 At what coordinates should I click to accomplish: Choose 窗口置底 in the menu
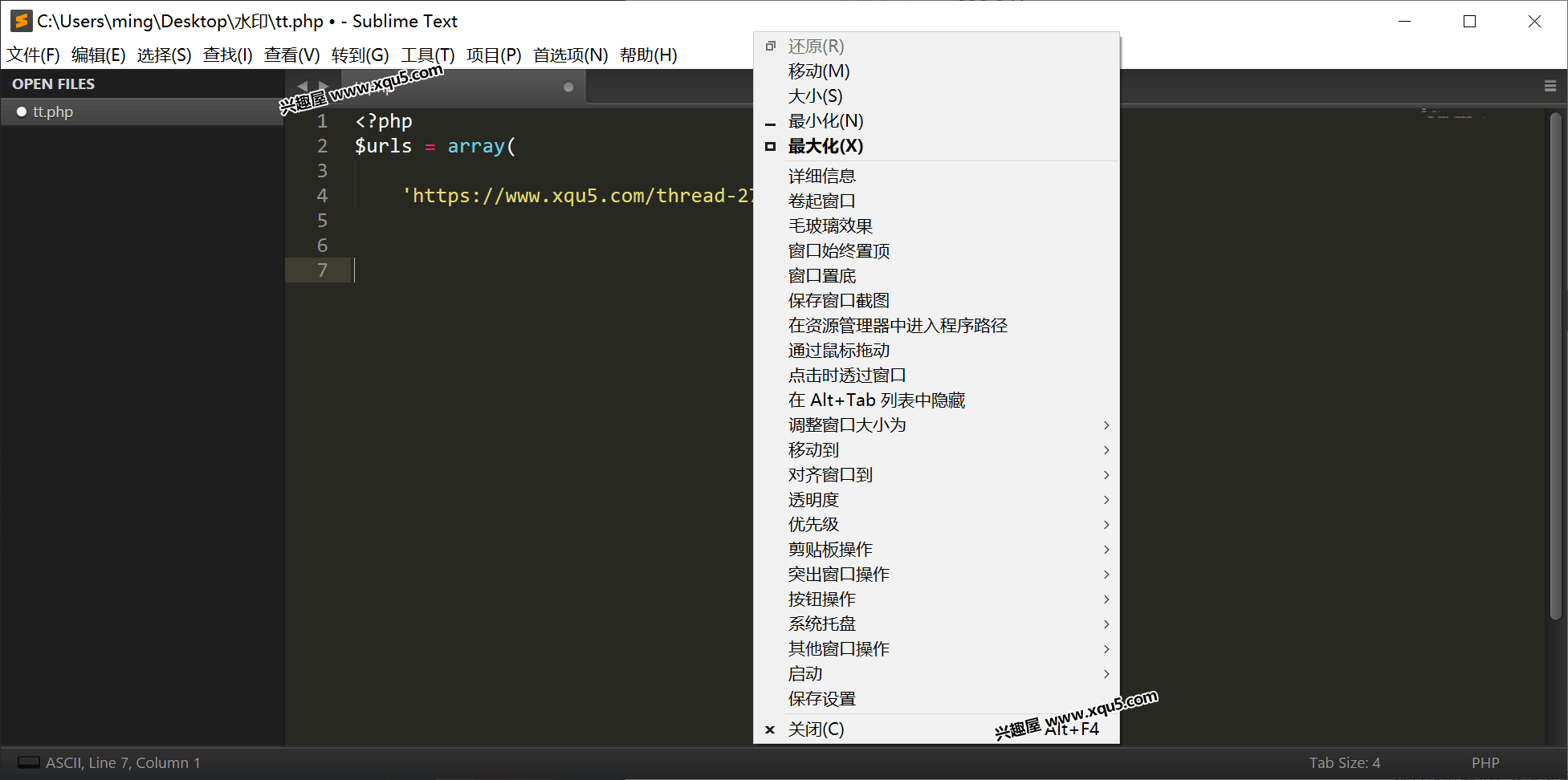point(936,275)
